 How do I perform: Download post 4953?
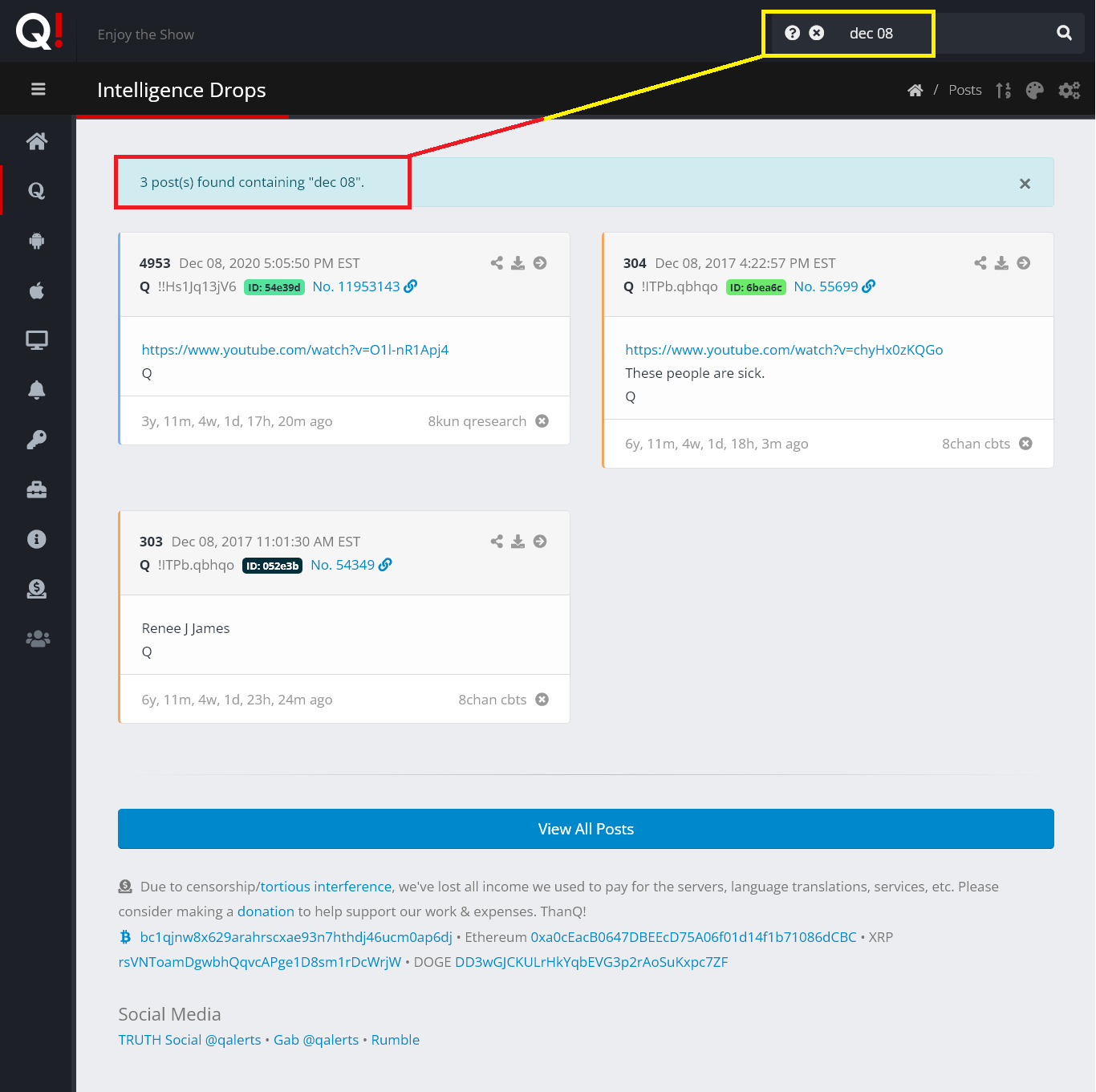(518, 263)
